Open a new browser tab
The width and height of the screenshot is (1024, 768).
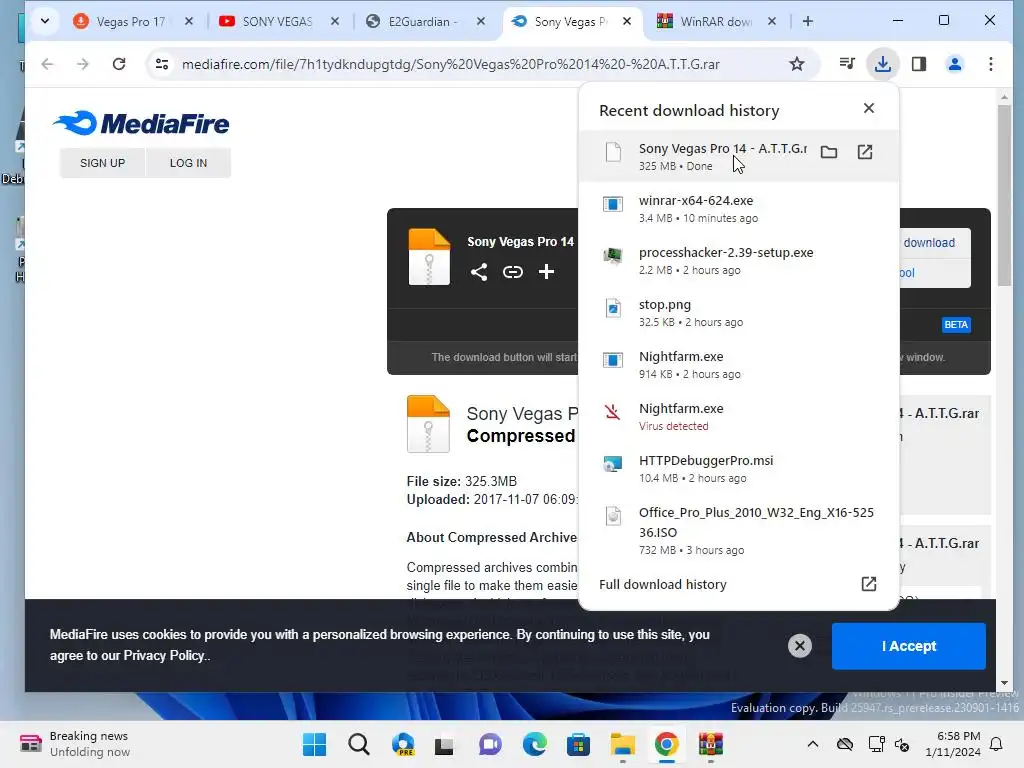pyautogui.click(x=808, y=22)
